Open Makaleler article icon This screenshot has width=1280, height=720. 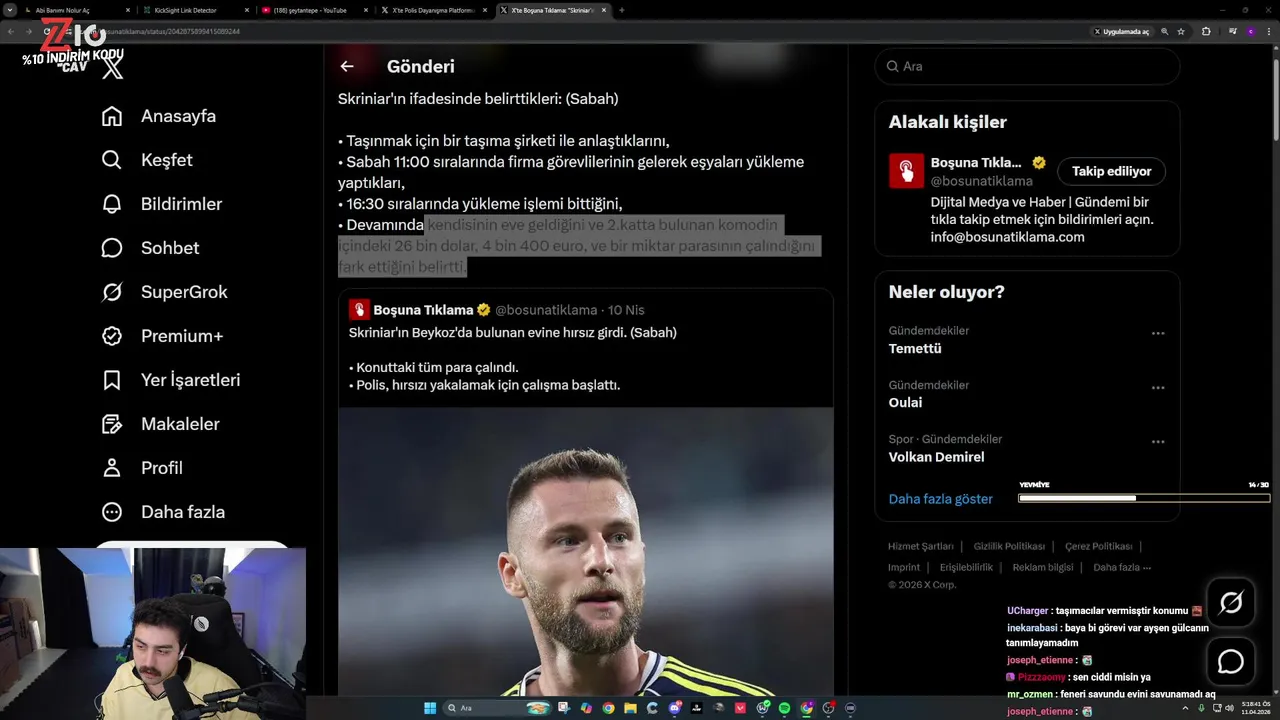[112, 424]
